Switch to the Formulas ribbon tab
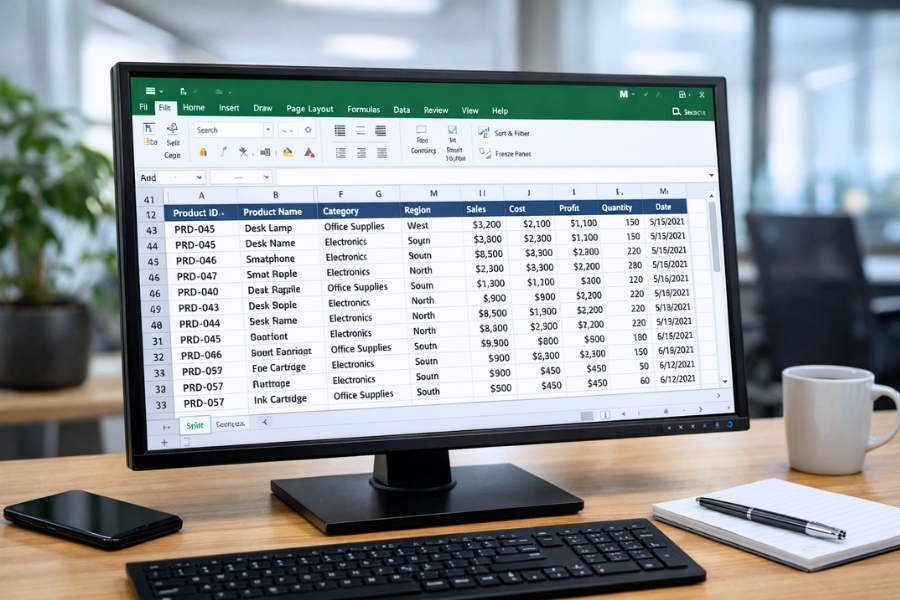Screen dimensions: 900x600 click(363, 109)
